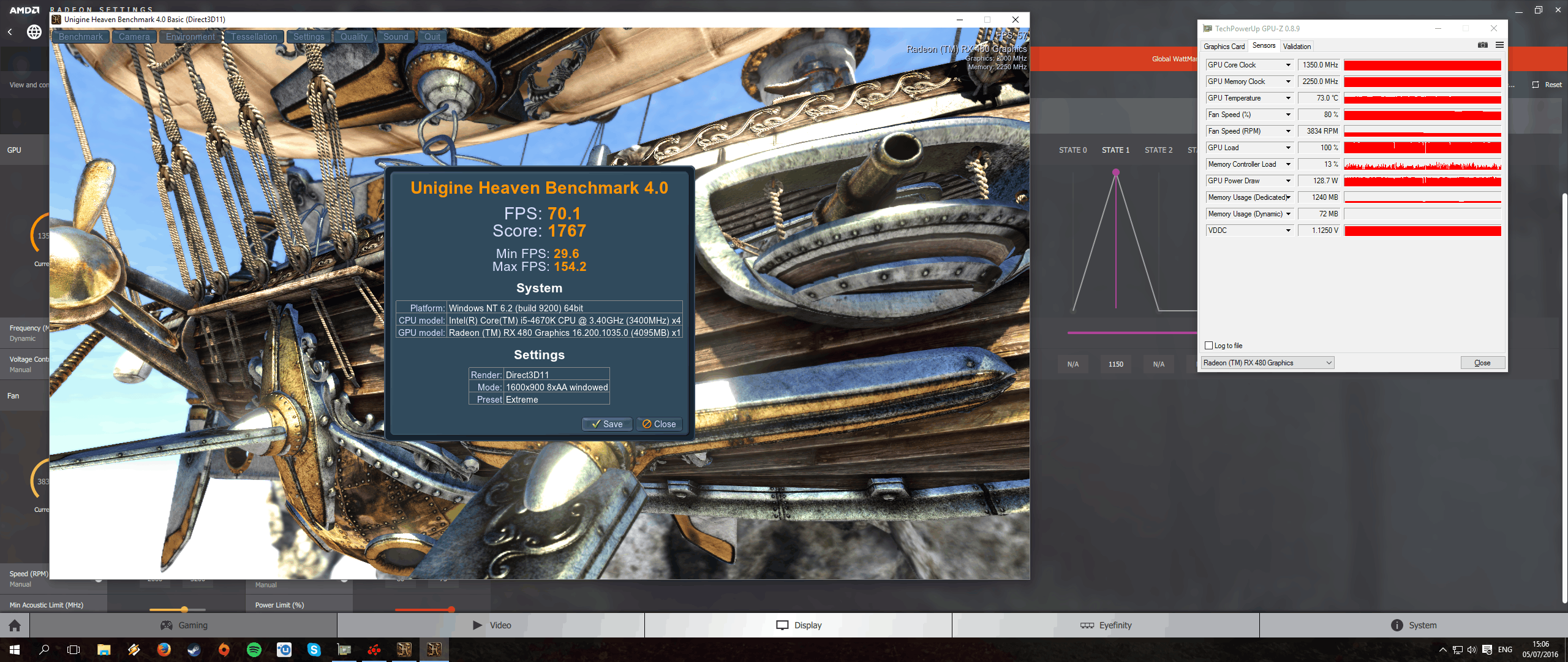Open Spotify from the taskbar
The image size is (1568, 662).
(x=254, y=650)
